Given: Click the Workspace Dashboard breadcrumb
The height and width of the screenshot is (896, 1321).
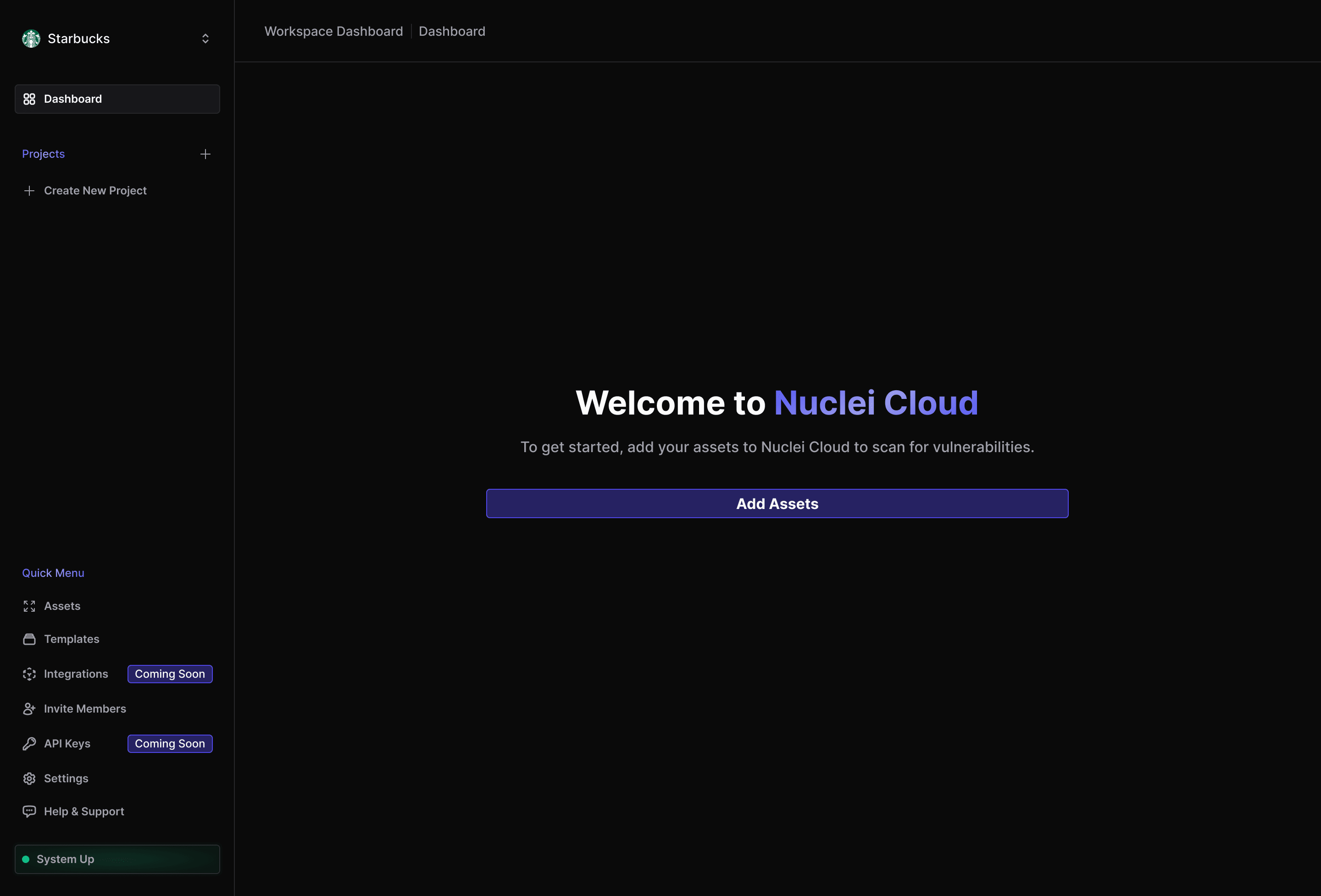Looking at the screenshot, I should click(x=333, y=31).
